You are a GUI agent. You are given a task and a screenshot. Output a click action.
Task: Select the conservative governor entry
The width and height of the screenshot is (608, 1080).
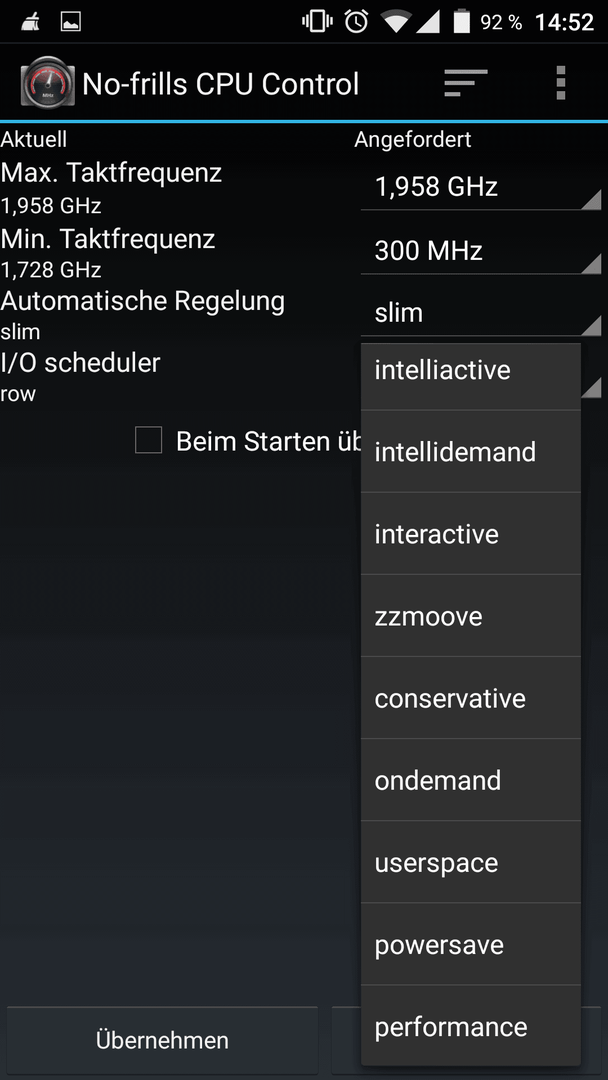click(471, 698)
